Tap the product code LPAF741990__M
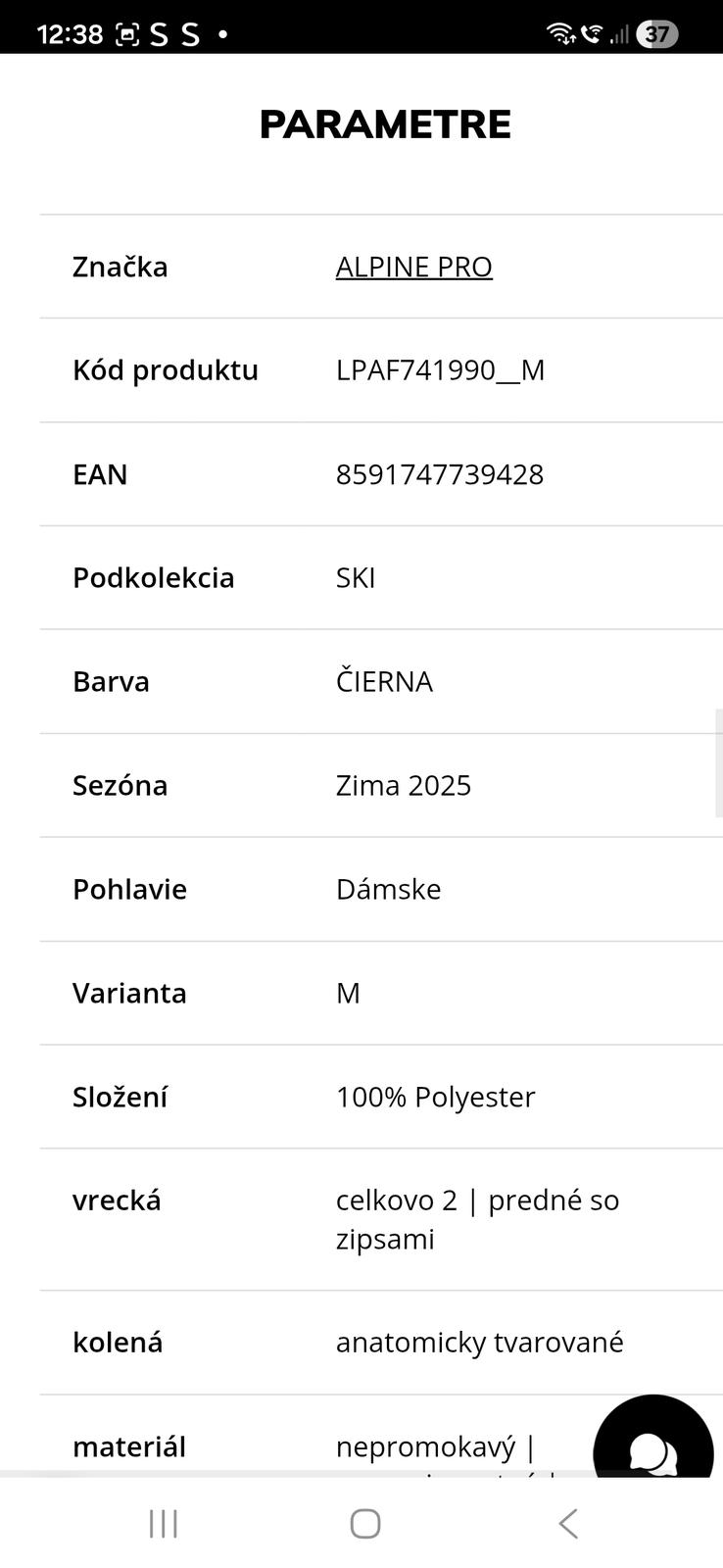 click(x=440, y=370)
